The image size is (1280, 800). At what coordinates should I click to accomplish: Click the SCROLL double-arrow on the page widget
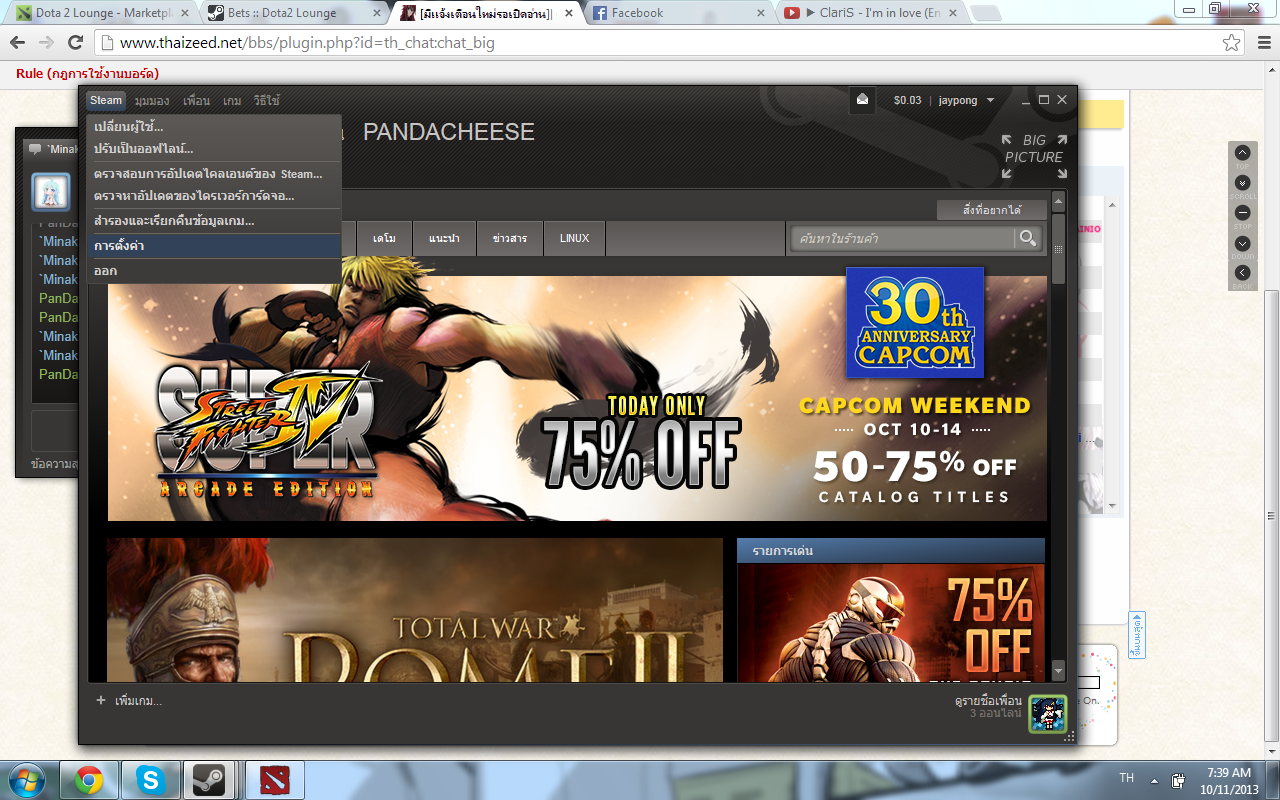[x=1242, y=183]
